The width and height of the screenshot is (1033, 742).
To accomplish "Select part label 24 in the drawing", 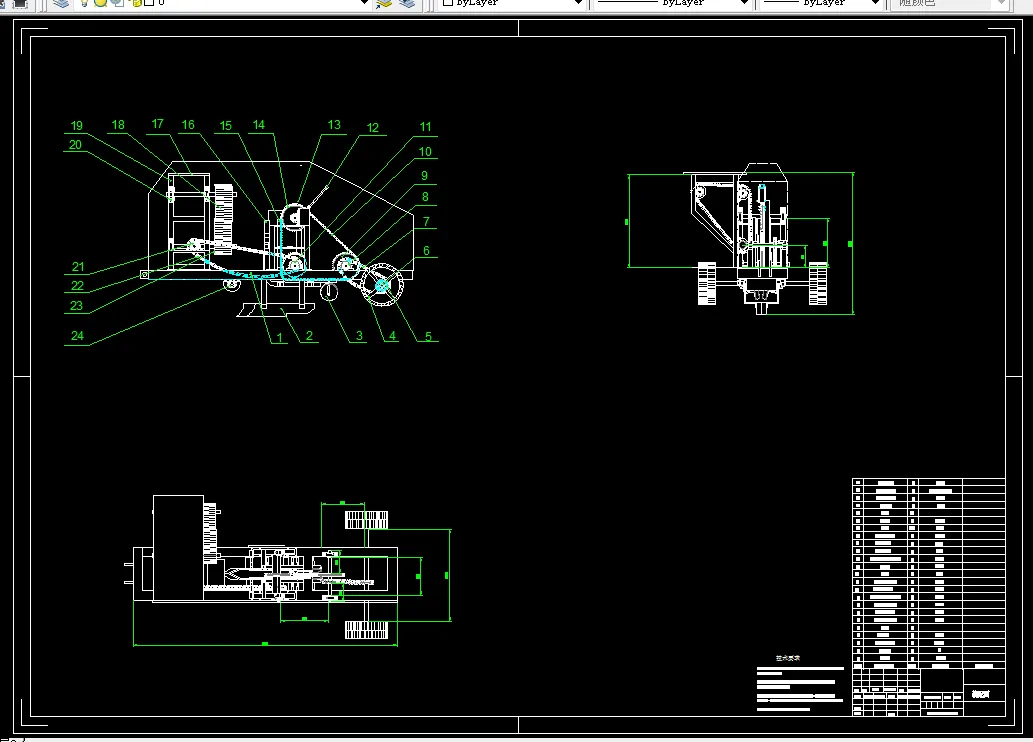I will coord(77,335).
